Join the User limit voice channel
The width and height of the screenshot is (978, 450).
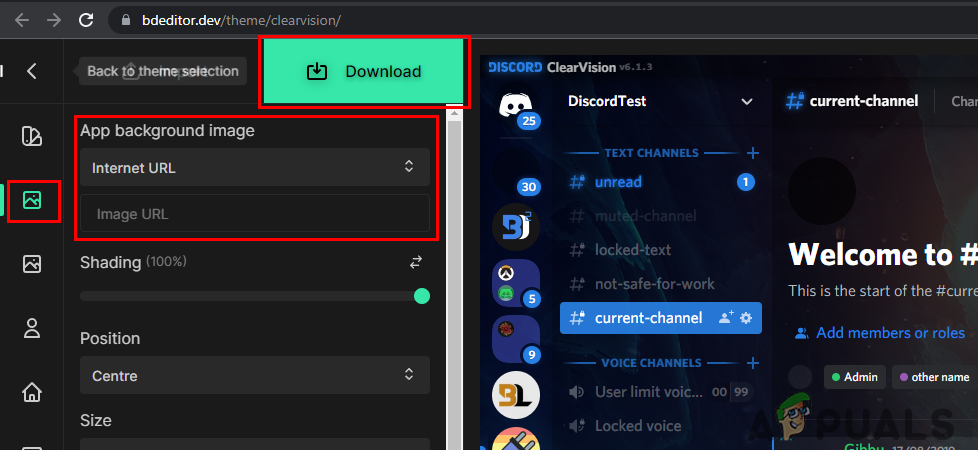[x=661, y=392]
